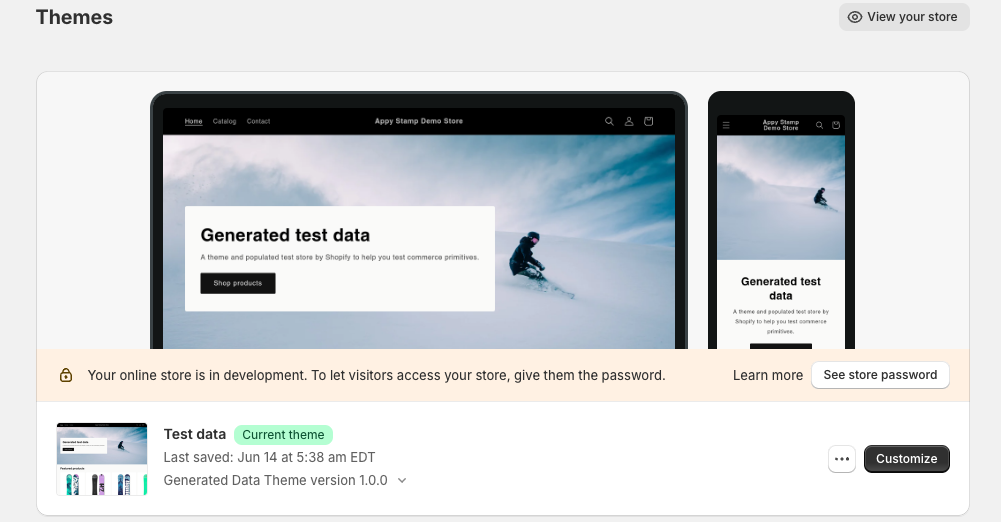1001x522 pixels.
Task: Click the development banner message text
Action: [376, 375]
